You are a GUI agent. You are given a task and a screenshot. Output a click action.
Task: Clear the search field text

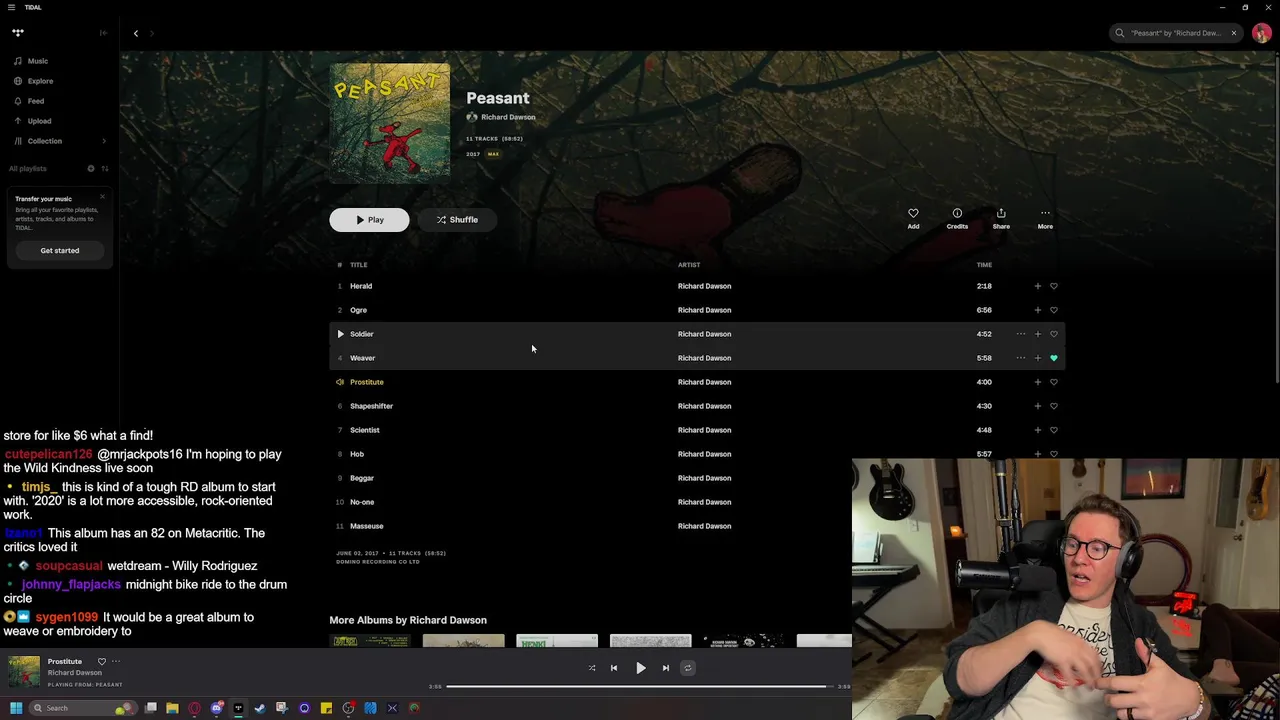coord(1234,33)
